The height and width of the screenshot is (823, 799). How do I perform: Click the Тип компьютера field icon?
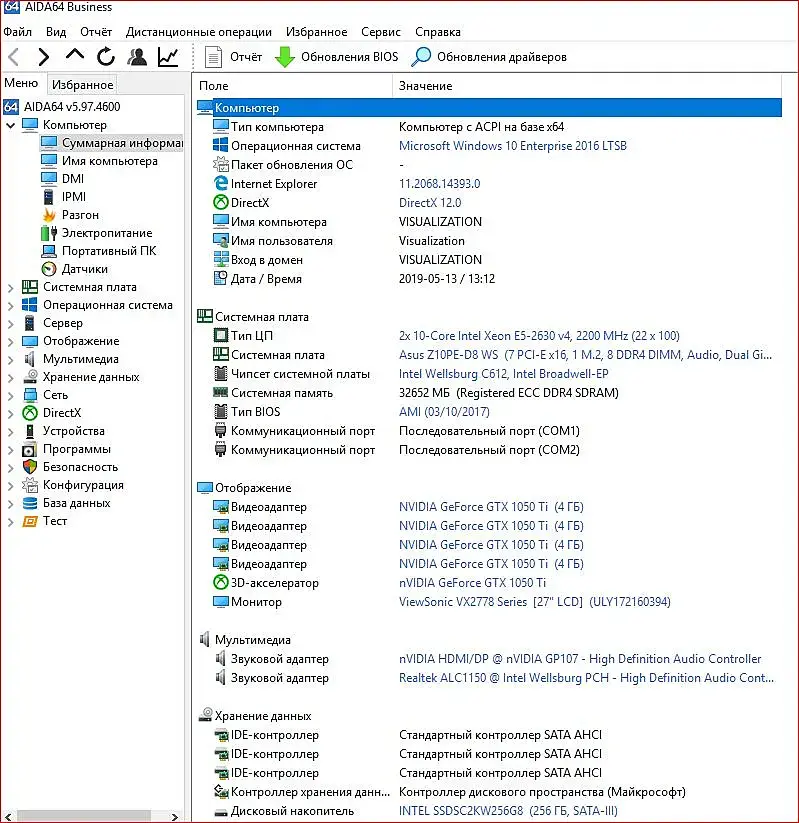220,126
